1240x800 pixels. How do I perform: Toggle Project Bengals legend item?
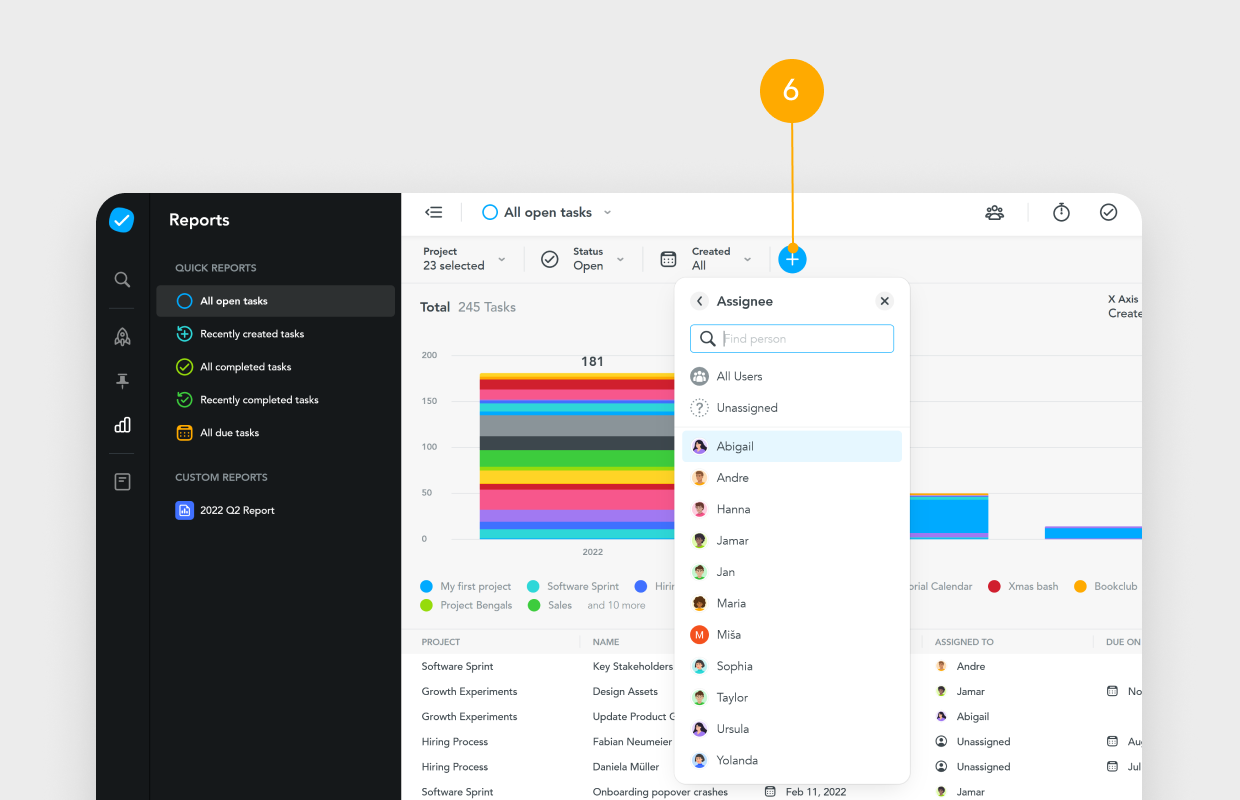pos(466,605)
